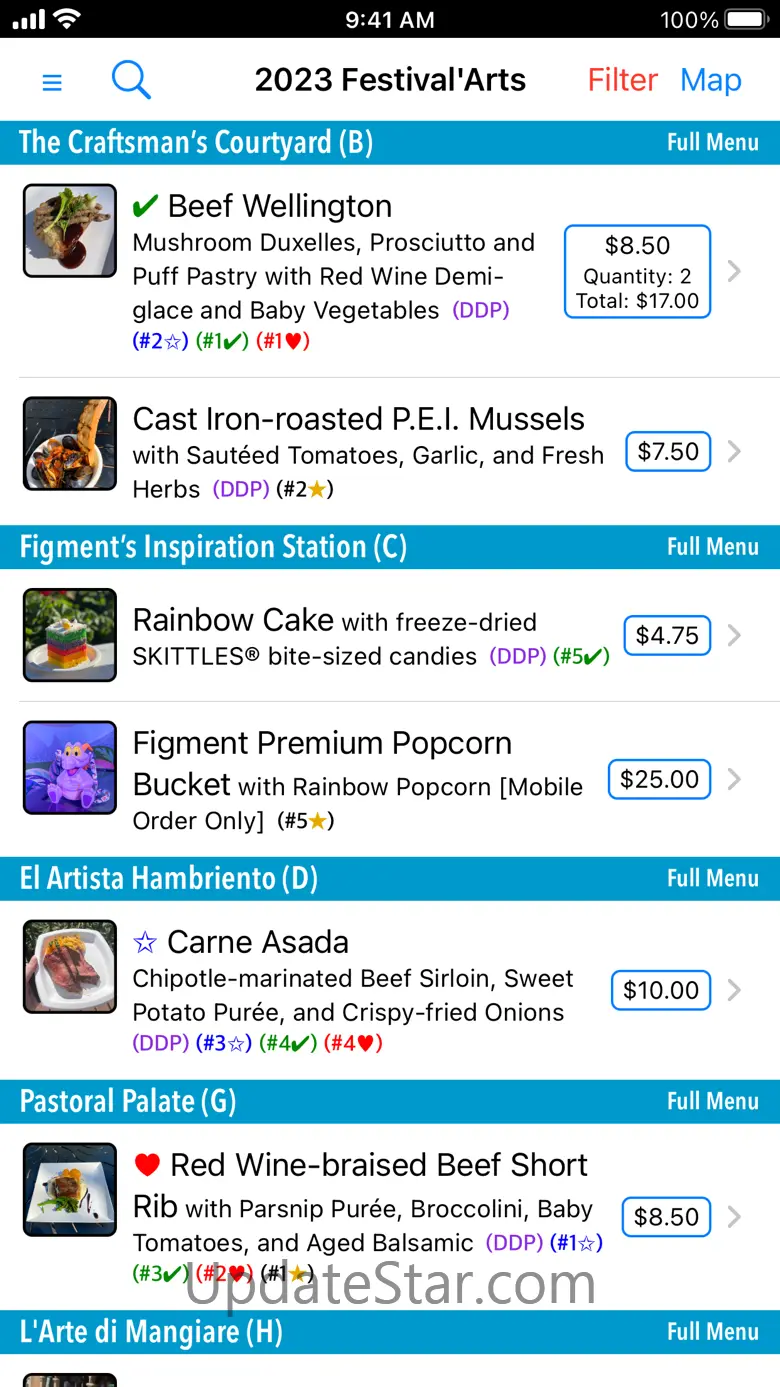Tap the magnifying glass search icon
The width and height of the screenshot is (780, 1387).
click(131, 80)
